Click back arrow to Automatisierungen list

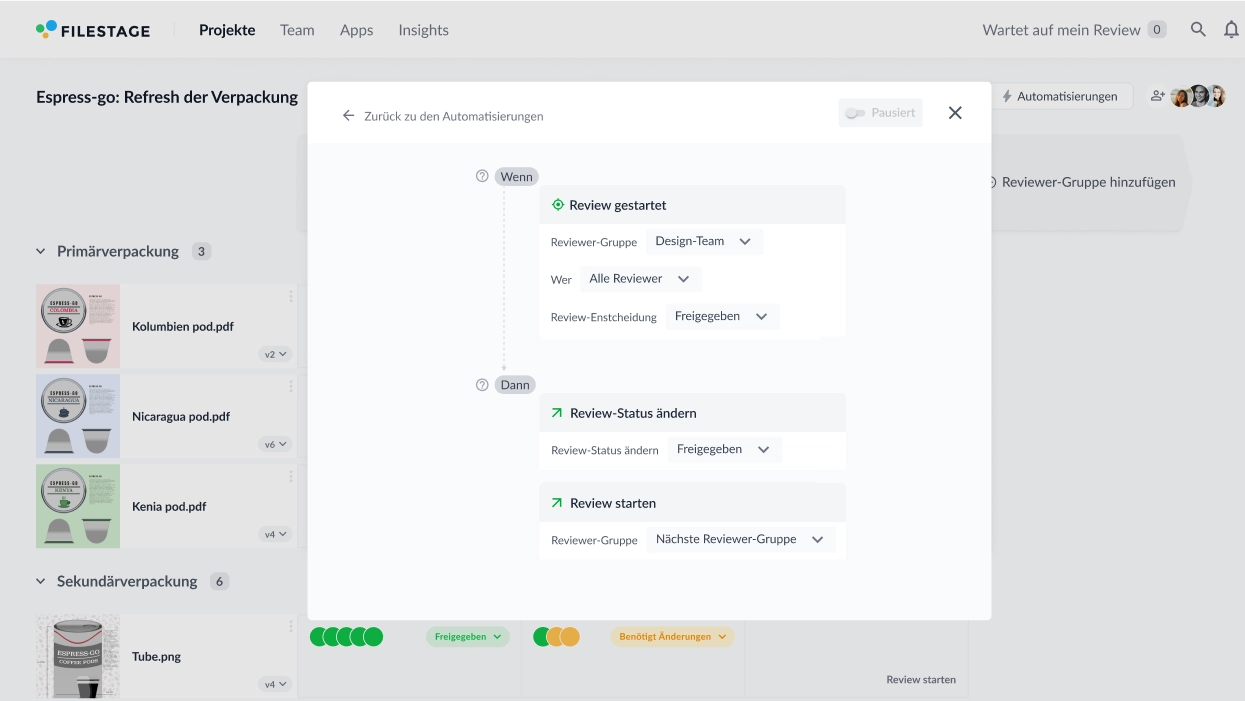tap(349, 116)
